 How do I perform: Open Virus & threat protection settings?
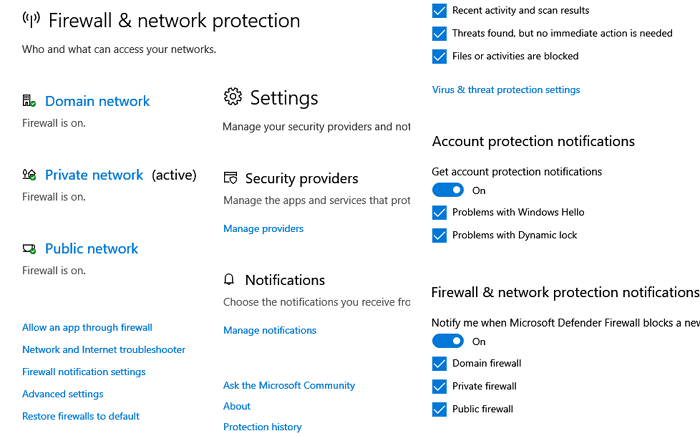pyautogui.click(x=506, y=90)
